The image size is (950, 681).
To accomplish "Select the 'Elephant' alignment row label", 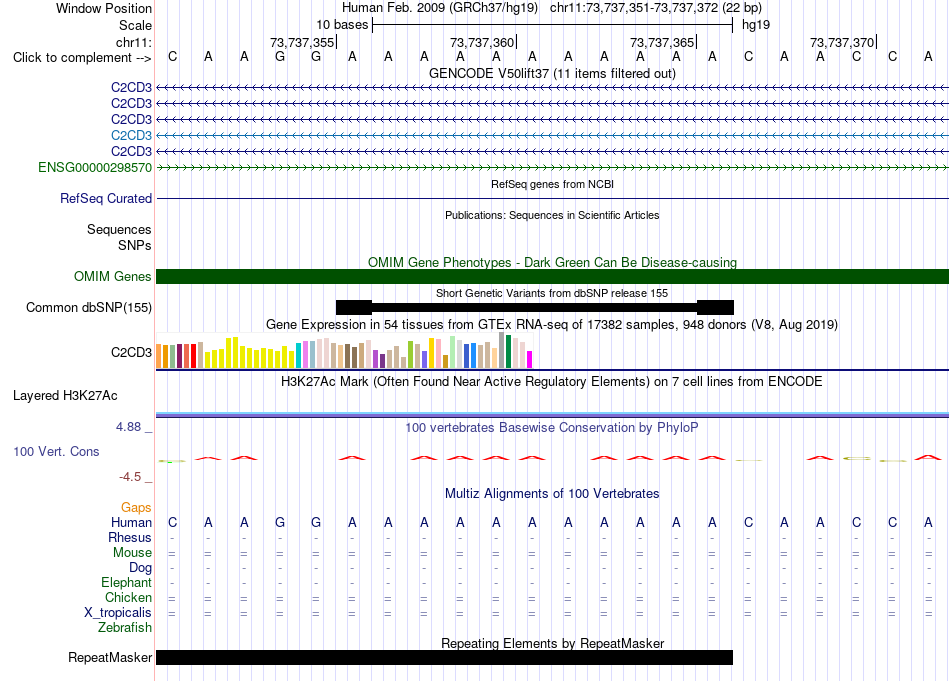I will tap(126, 582).
